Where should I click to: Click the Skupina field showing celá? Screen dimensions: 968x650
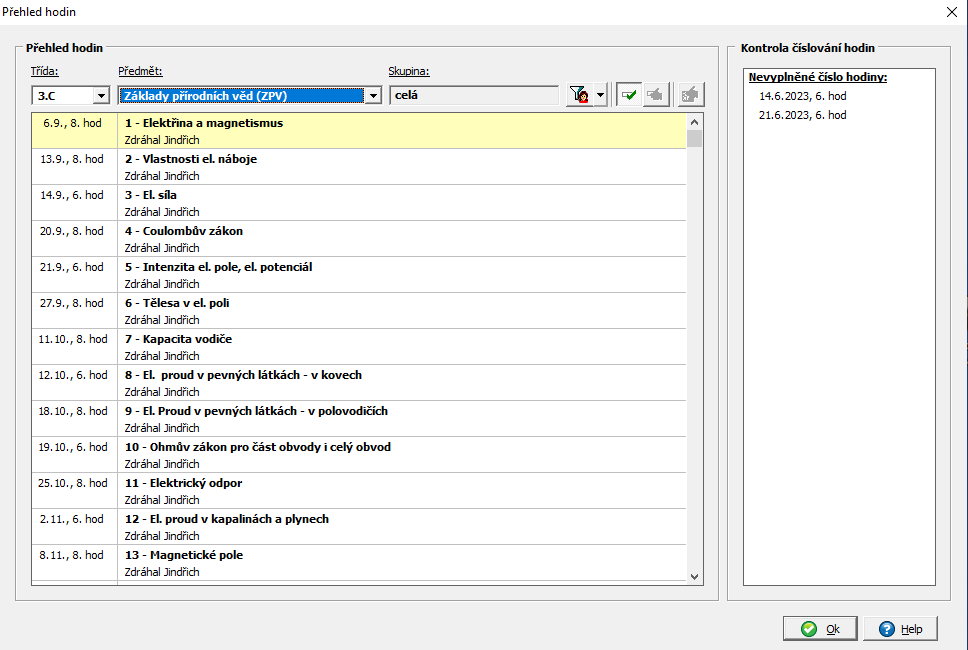tap(473, 96)
